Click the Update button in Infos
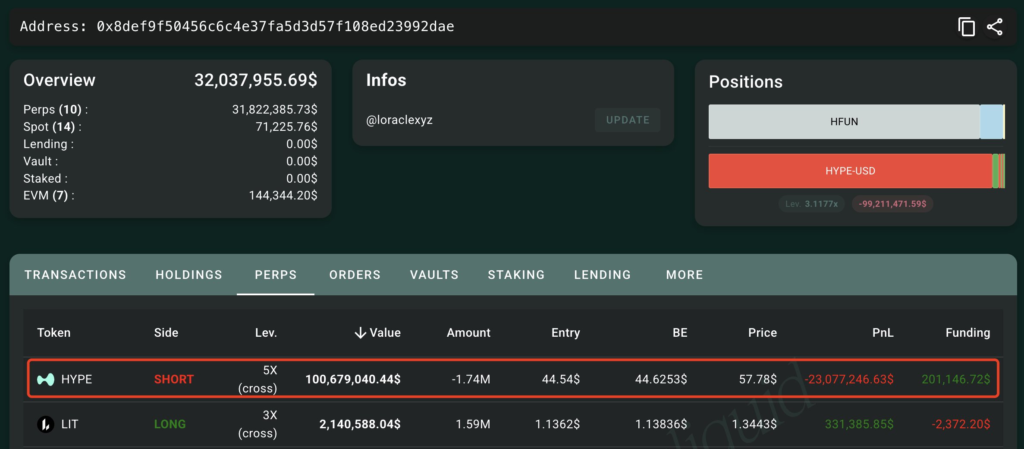 click(x=628, y=120)
